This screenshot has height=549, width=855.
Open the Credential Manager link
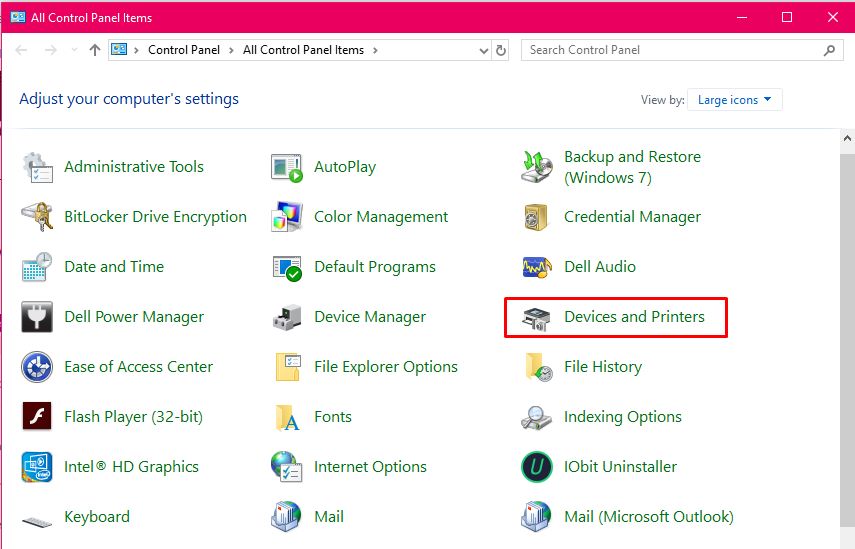pos(632,217)
